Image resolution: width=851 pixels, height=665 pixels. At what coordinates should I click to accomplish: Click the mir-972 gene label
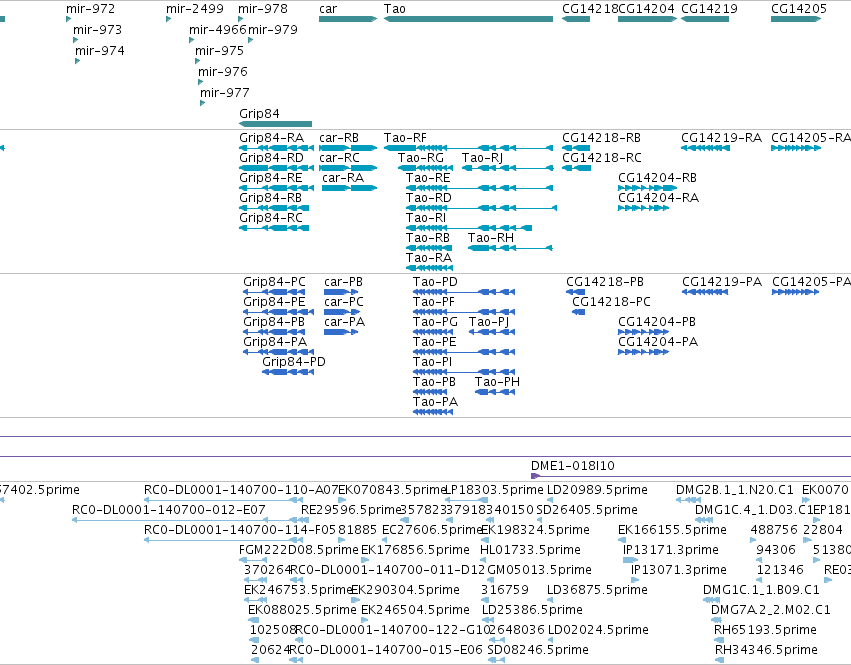pyautogui.click(x=90, y=9)
